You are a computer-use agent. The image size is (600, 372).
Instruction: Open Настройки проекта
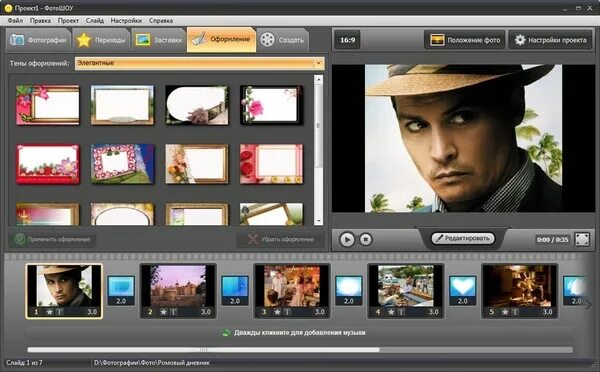551,40
